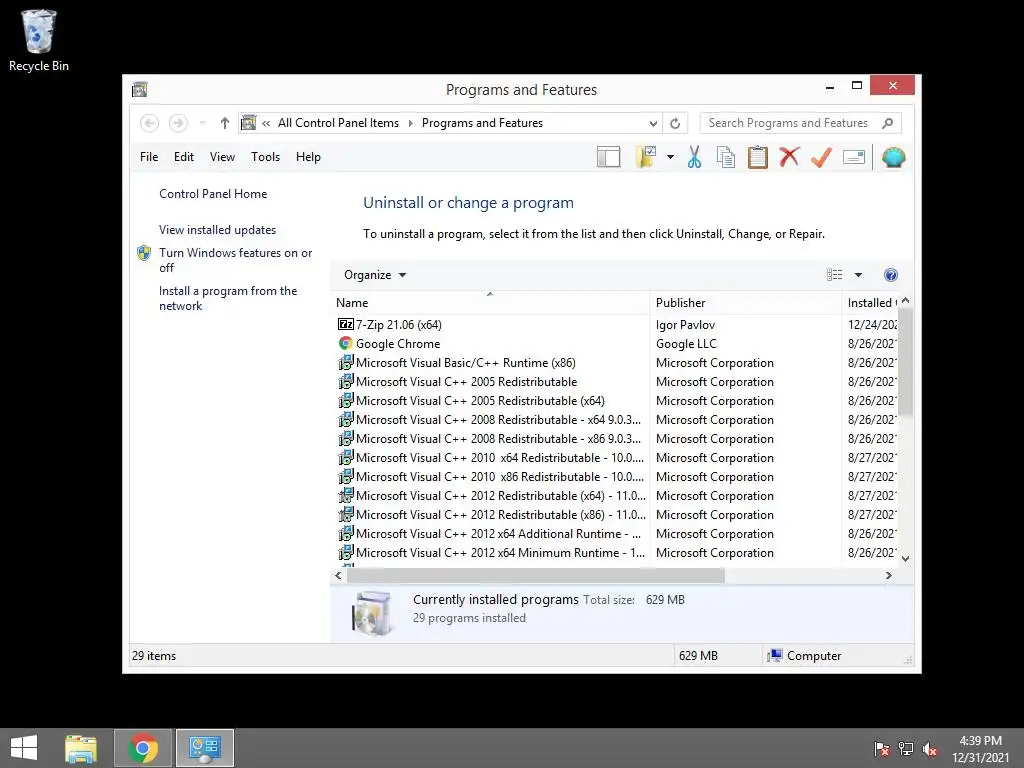Open the dropdown arrow beside the folder options icon

[x=670, y=157]
